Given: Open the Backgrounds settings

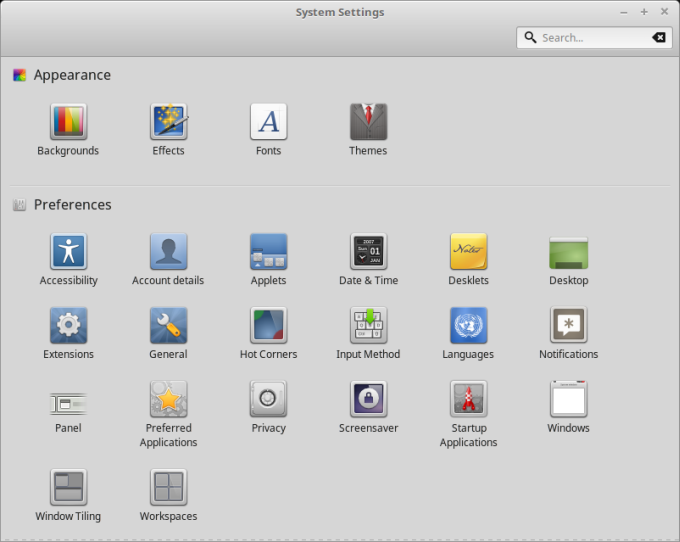Looking at the screenshot, I should 68,122.
